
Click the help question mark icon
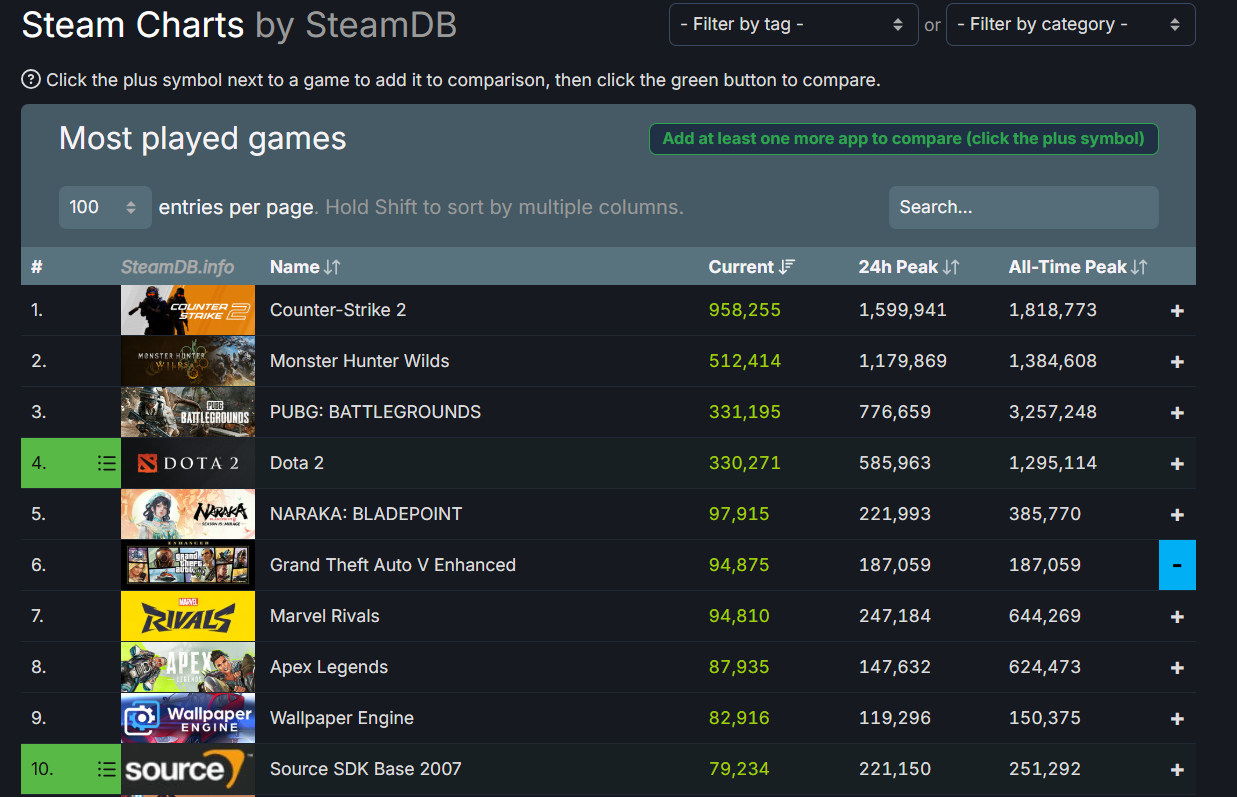click(x=31, y=80)
